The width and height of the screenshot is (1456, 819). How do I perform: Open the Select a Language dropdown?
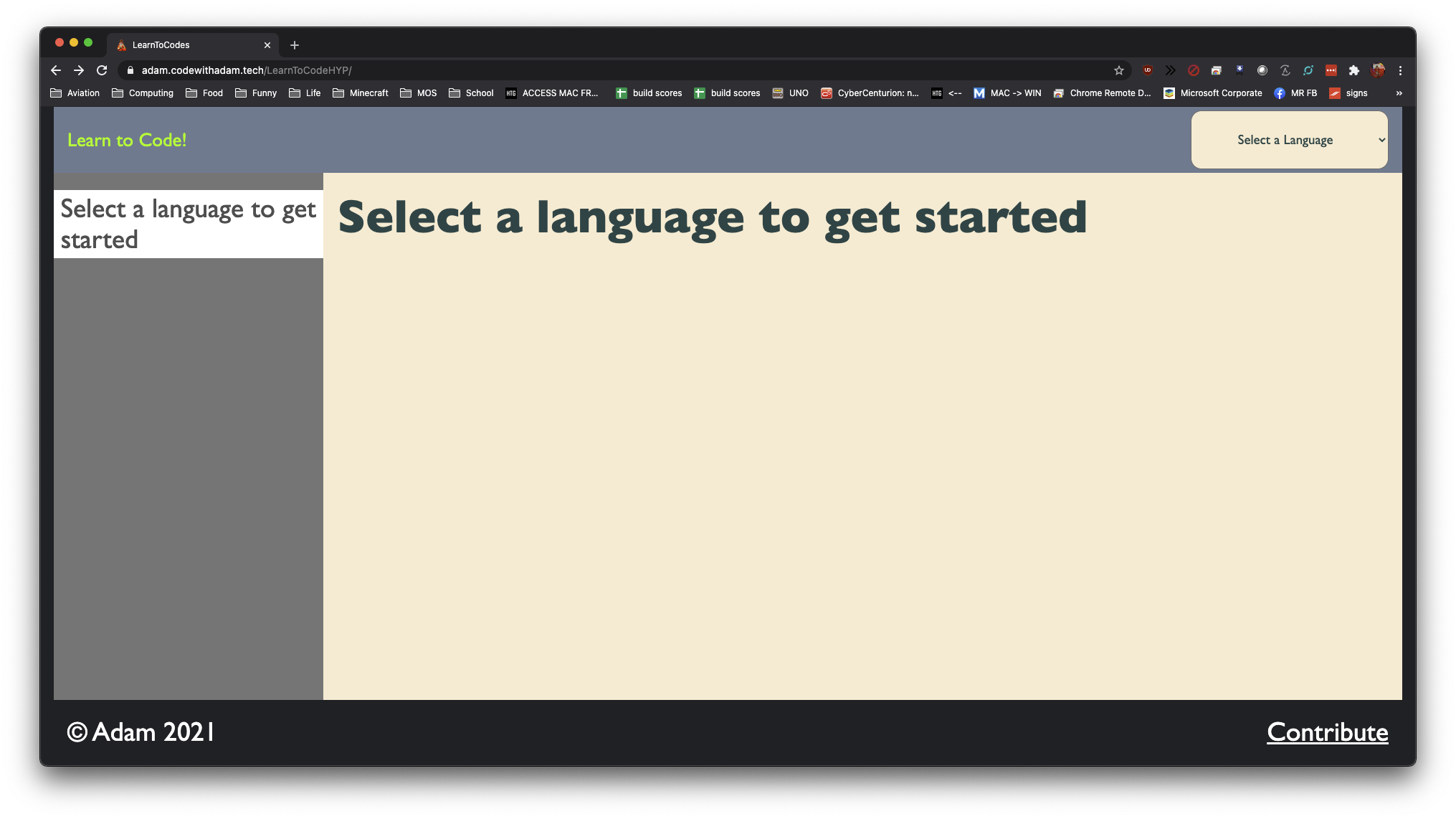click(x=1289, y=140)
